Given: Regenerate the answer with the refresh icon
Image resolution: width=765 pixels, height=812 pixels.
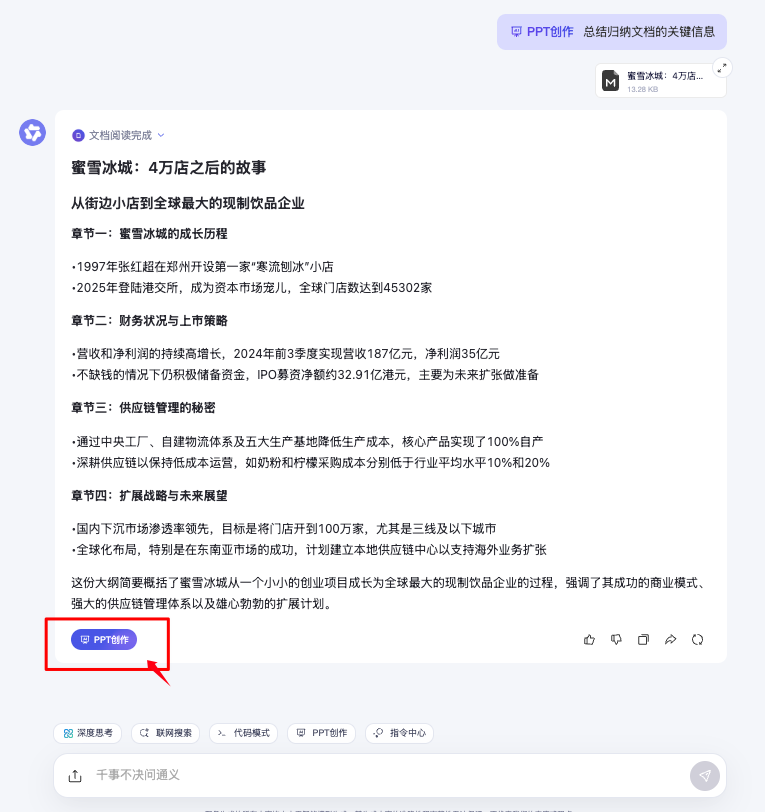Looking at the screenshot, I should coord(697,640).
